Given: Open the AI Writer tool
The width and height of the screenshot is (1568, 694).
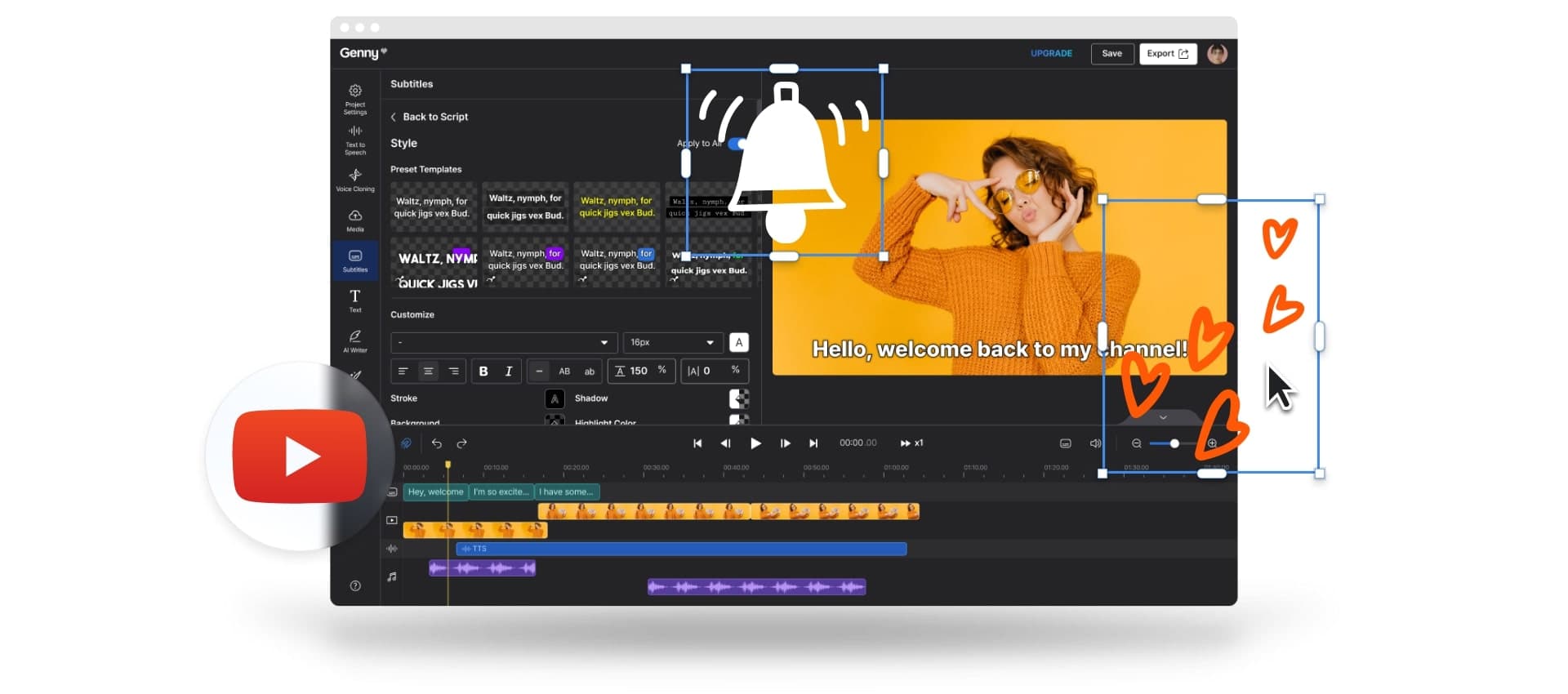Looking at the screenshot, I should pyautogui.click(x=355, y=340).
